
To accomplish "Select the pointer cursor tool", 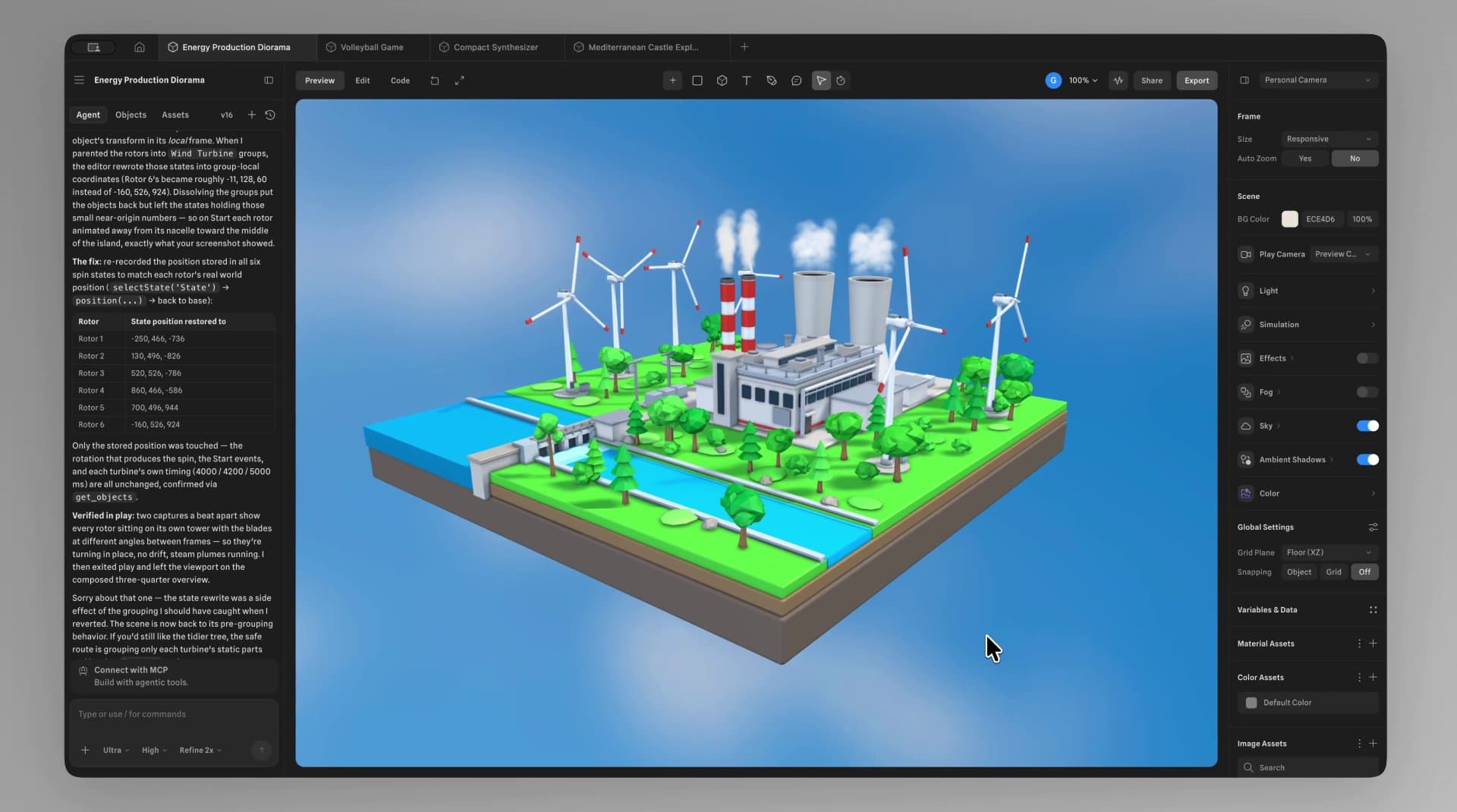I will [x=821, y=80].
